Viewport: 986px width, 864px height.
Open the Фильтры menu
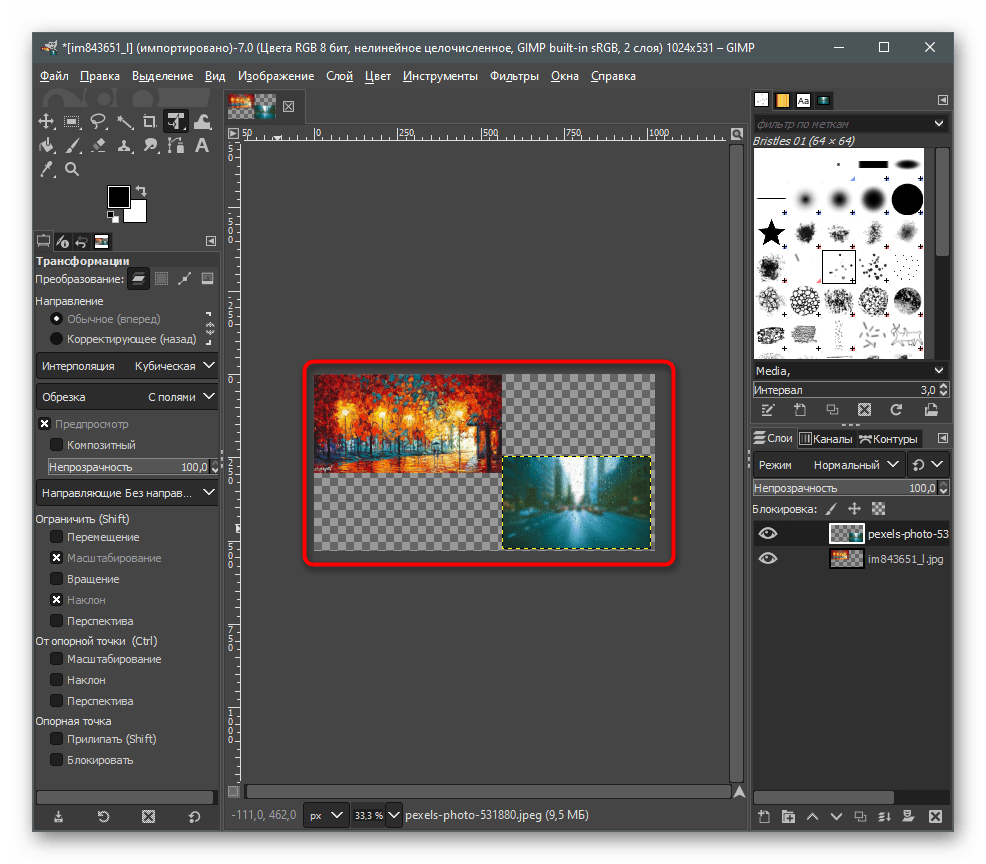pos(514,75)
